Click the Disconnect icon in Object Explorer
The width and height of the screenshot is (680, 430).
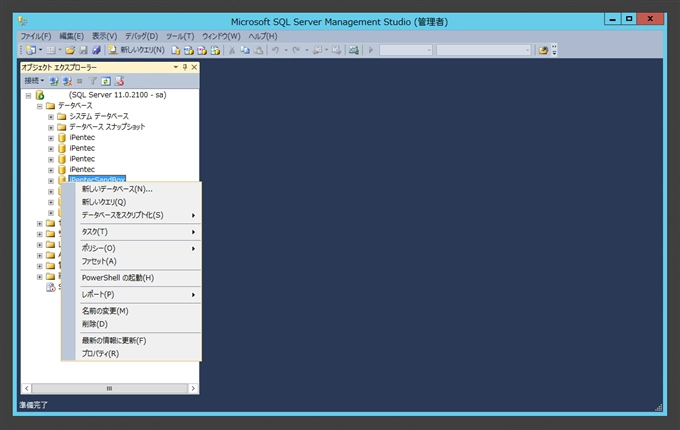tap(67, 81)
